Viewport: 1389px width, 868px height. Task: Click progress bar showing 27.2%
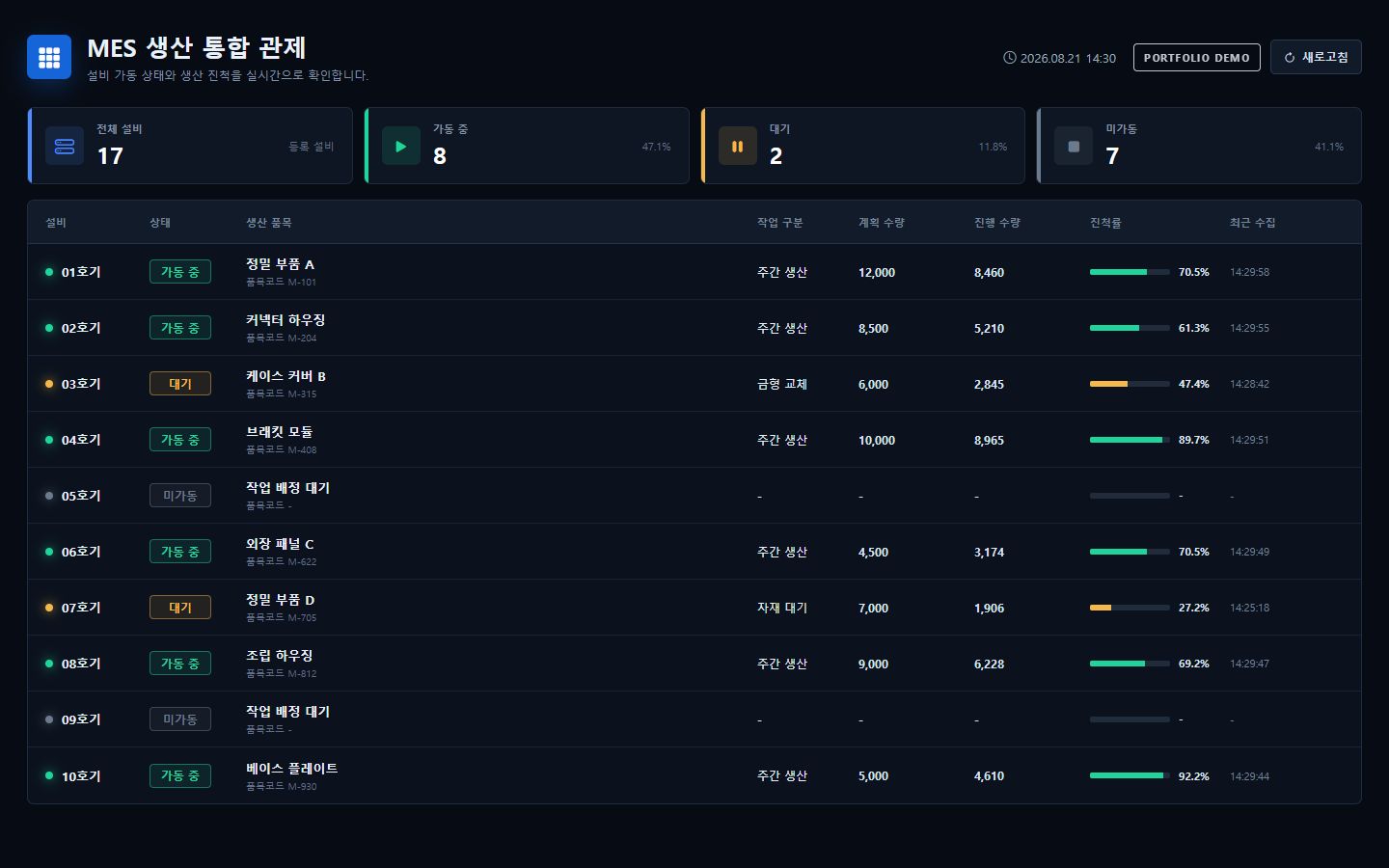1130,608
